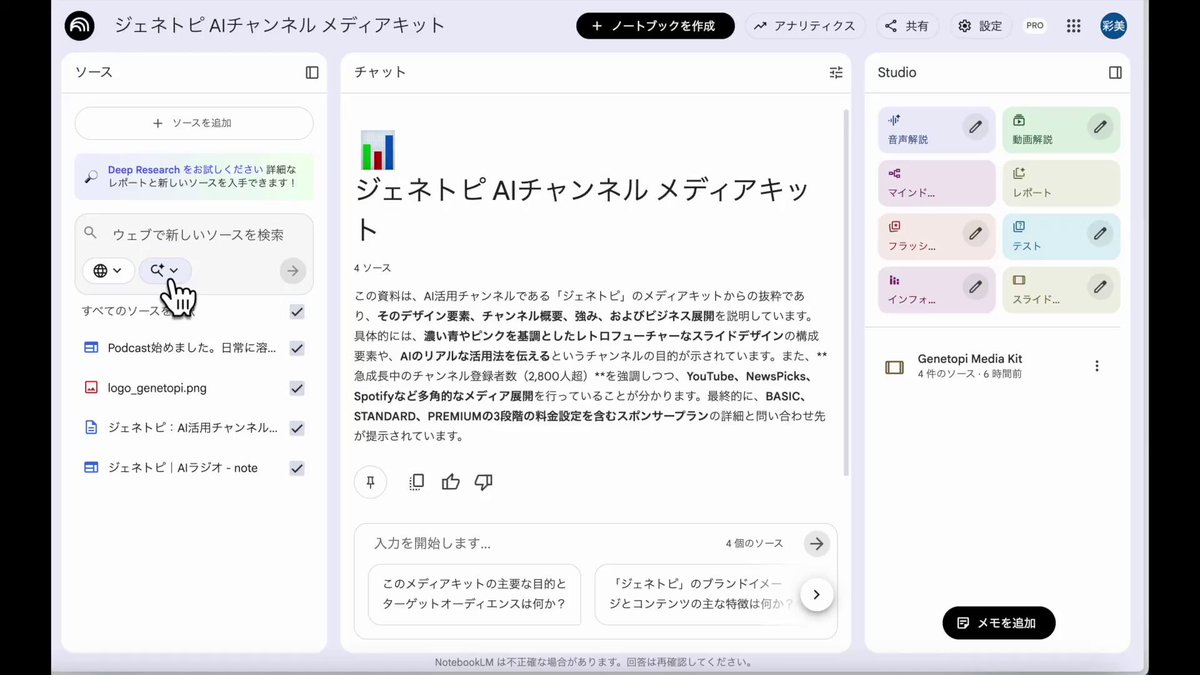Click the thumbs down icon
The height and width of the screenshot is (675, 1200).
(484, 482)
